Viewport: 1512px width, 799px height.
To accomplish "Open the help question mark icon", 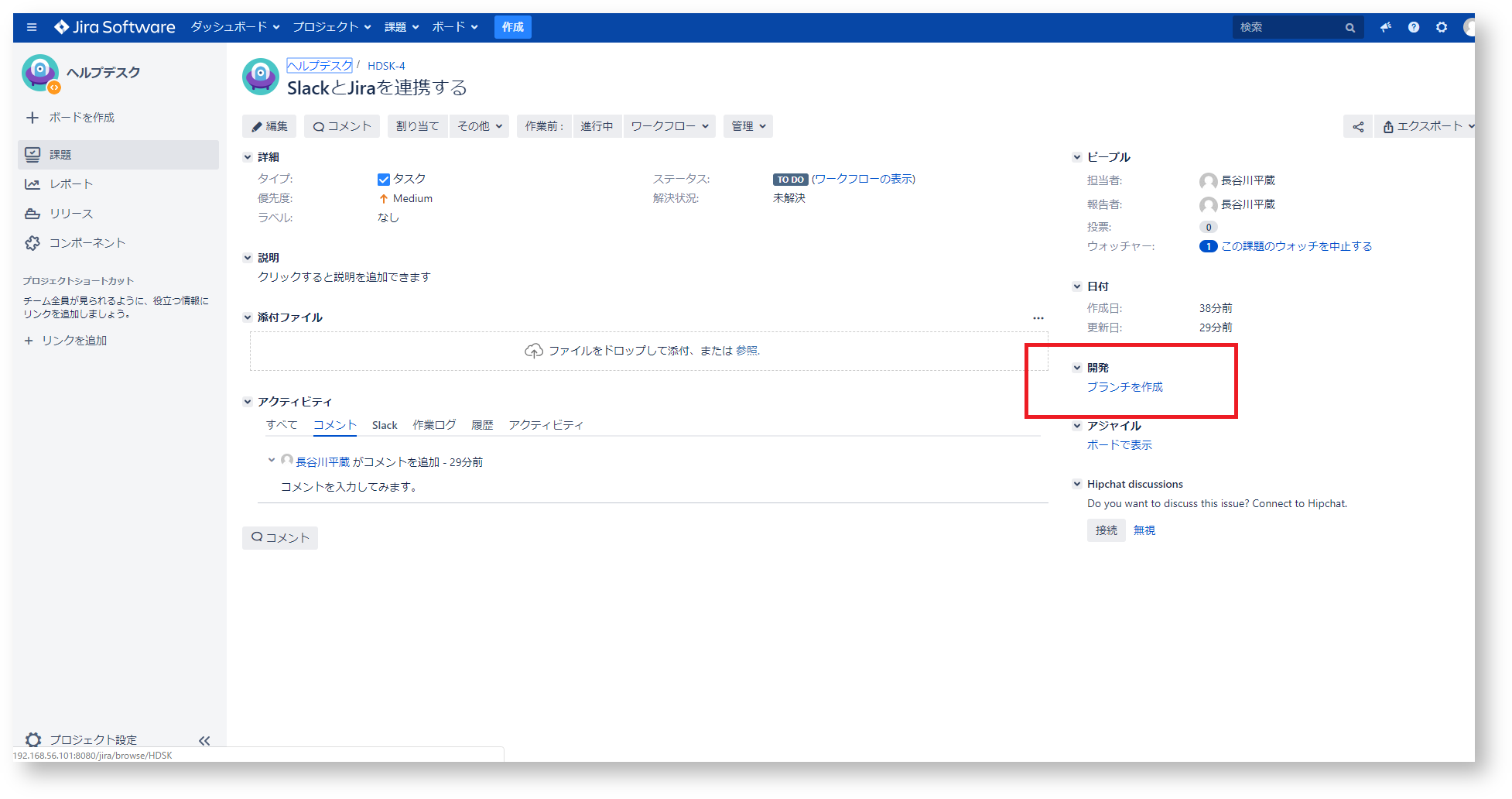I will 1414,27.
